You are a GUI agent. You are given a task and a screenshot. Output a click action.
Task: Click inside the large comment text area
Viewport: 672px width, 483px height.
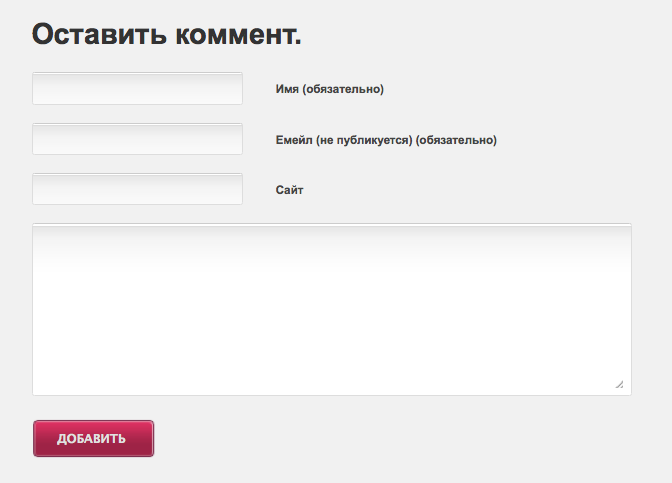(331, 309)
